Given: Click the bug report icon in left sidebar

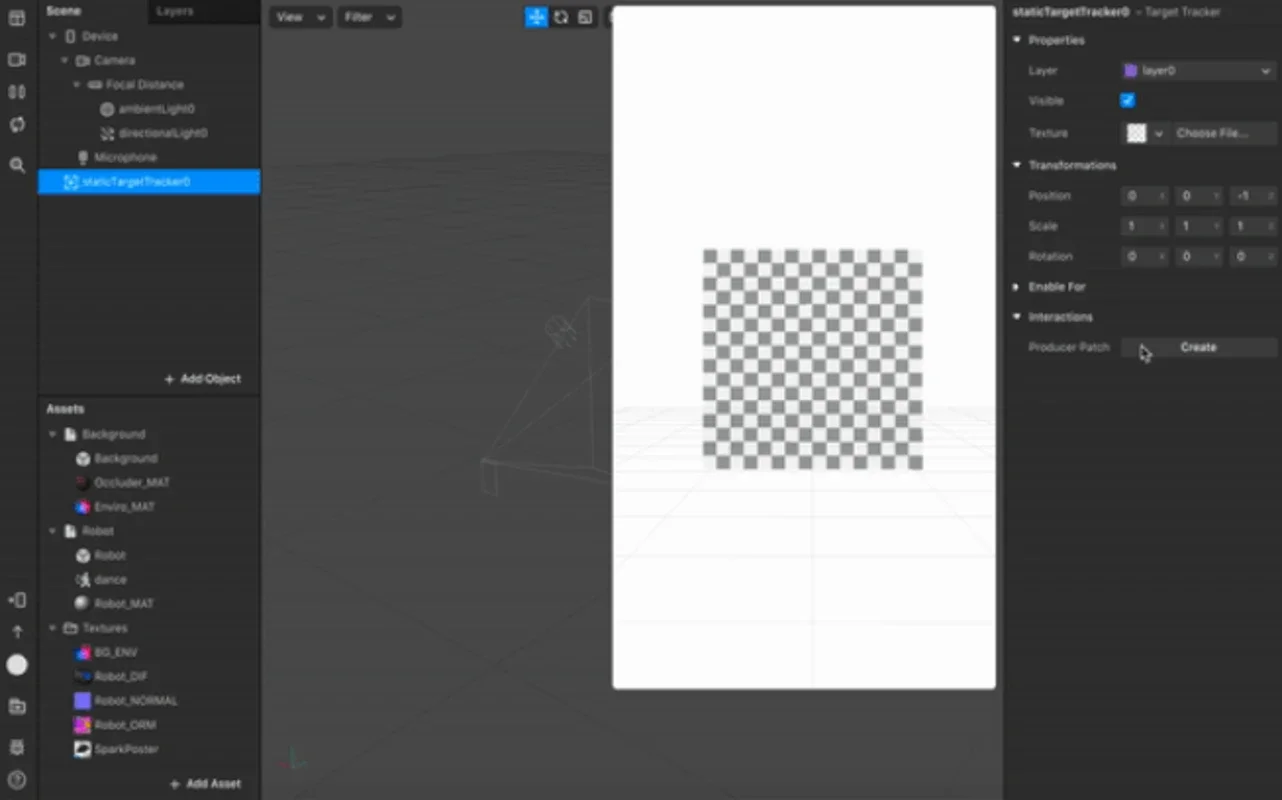Looking at the screenshot, I should [17, 747].
